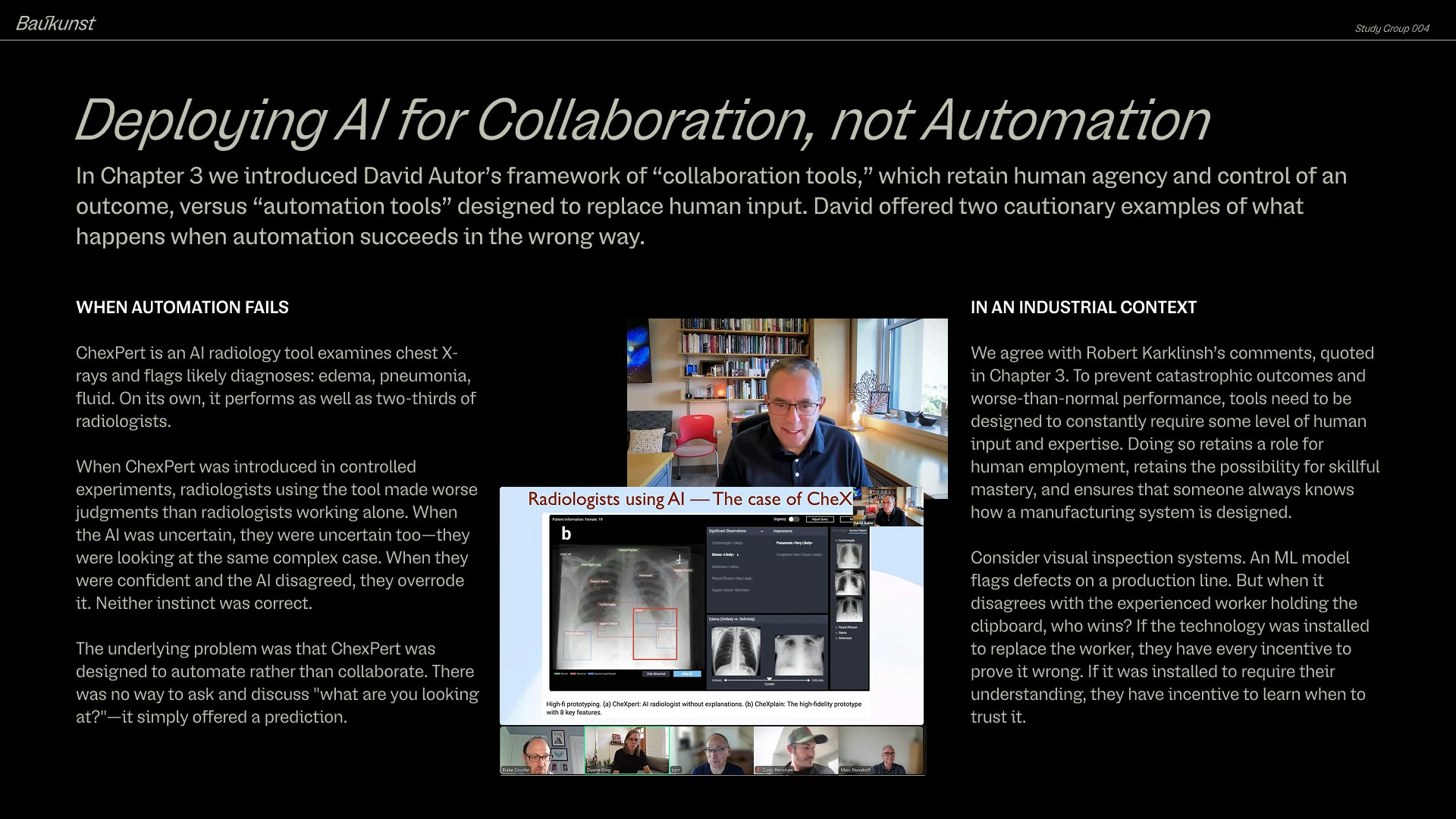Viewport: 1456px width, 819px height.
Task: Click the slider's right arrowhead near Definitely
Action: [808, 680]
